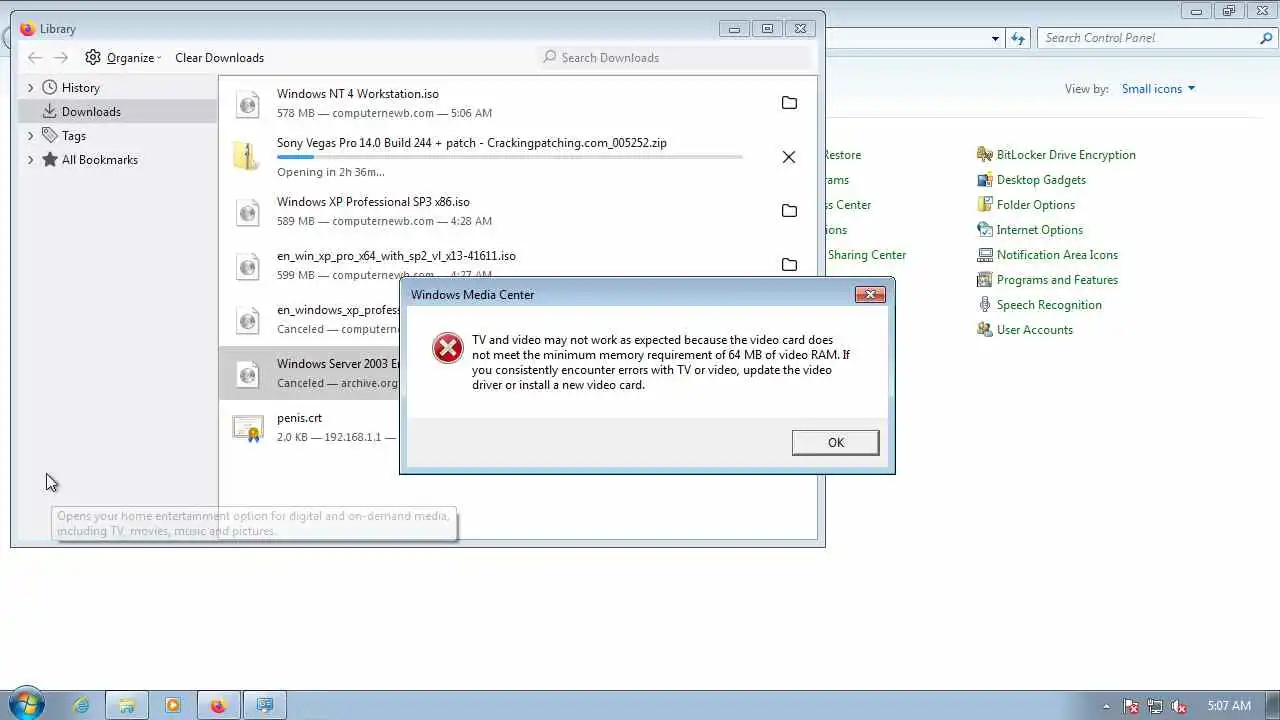The width and height of the screenshot is (1280, 720).
Task: Click the Control Panel search magnifier icon
Action: 1266,38
